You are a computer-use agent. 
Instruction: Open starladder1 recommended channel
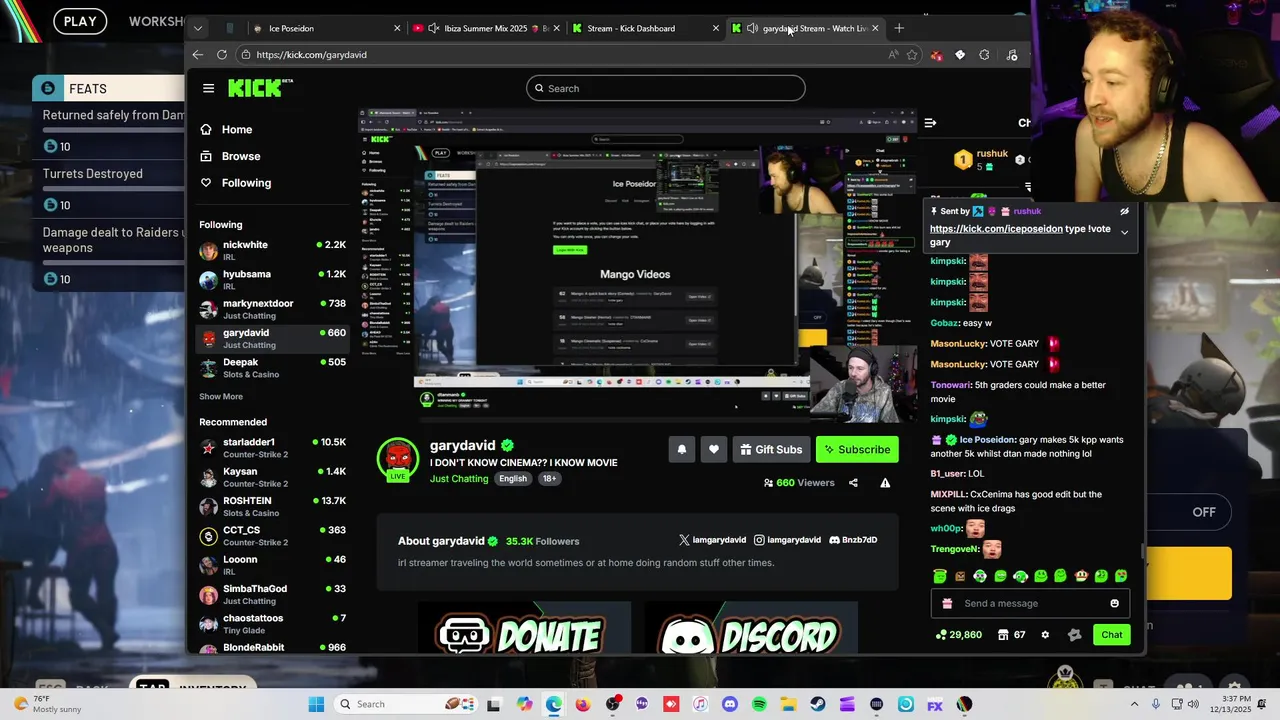[272, 448]
